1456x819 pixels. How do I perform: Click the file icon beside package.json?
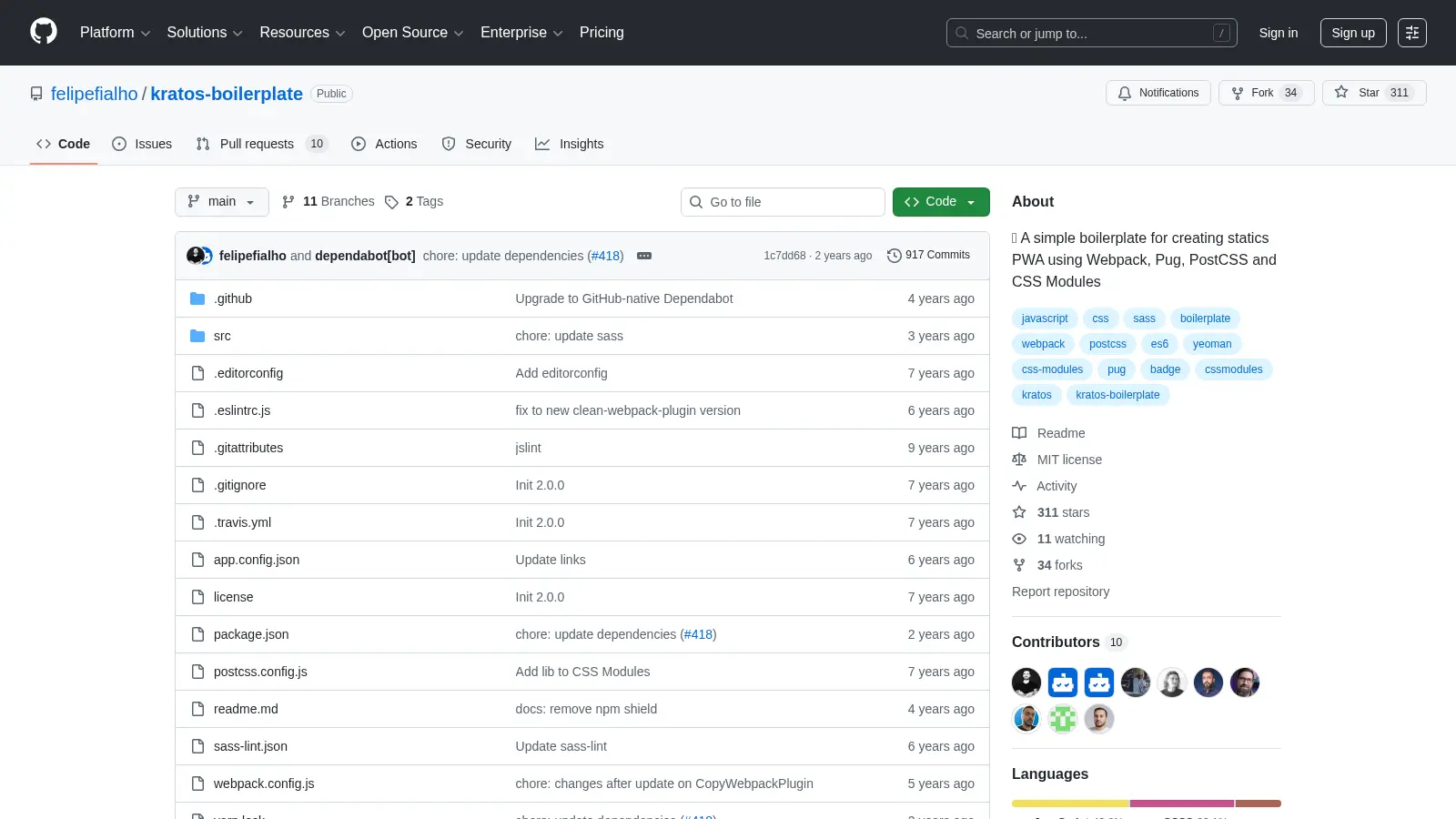click(x=197, y=634)
